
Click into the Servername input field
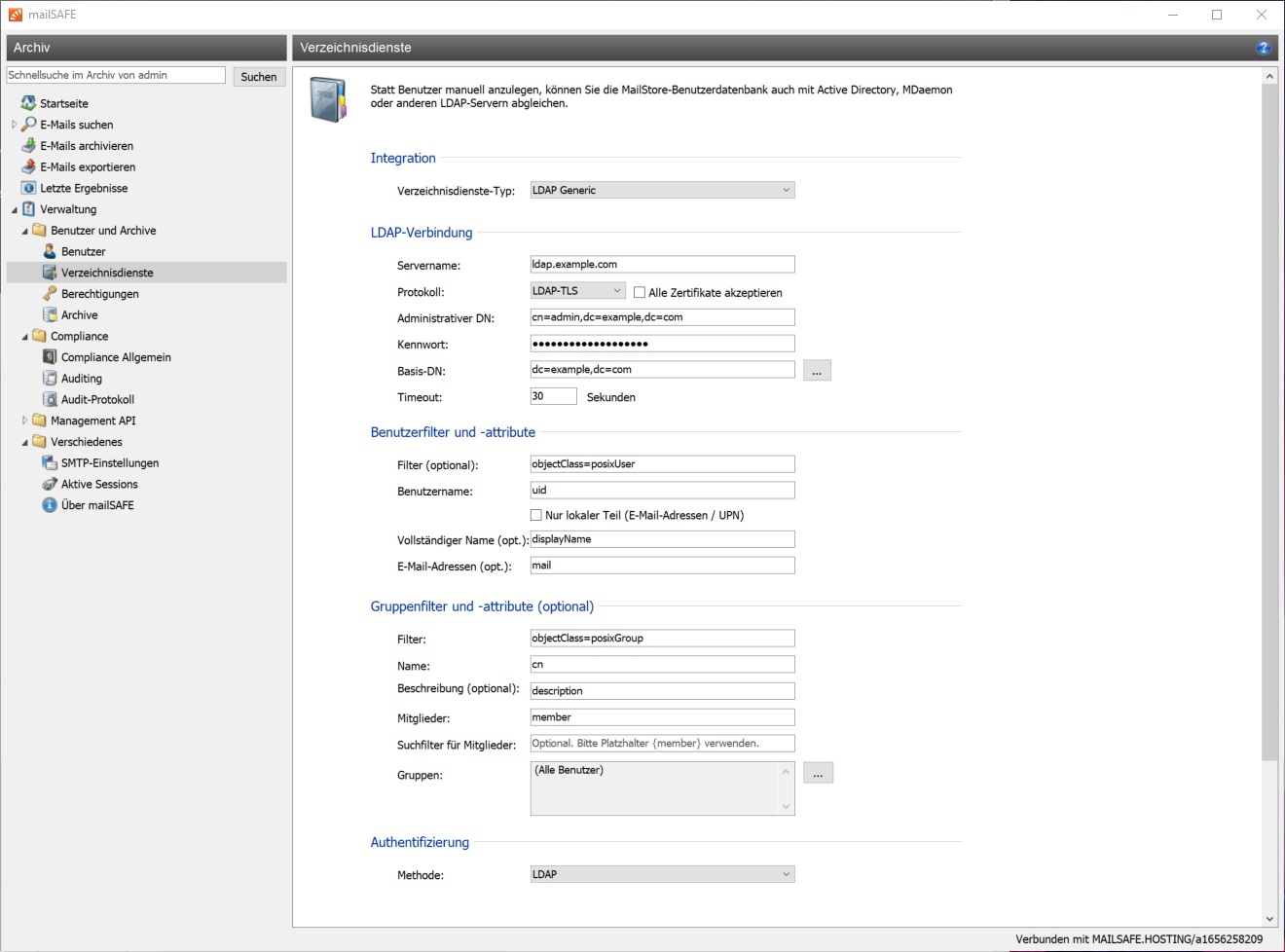pos(662,265)
